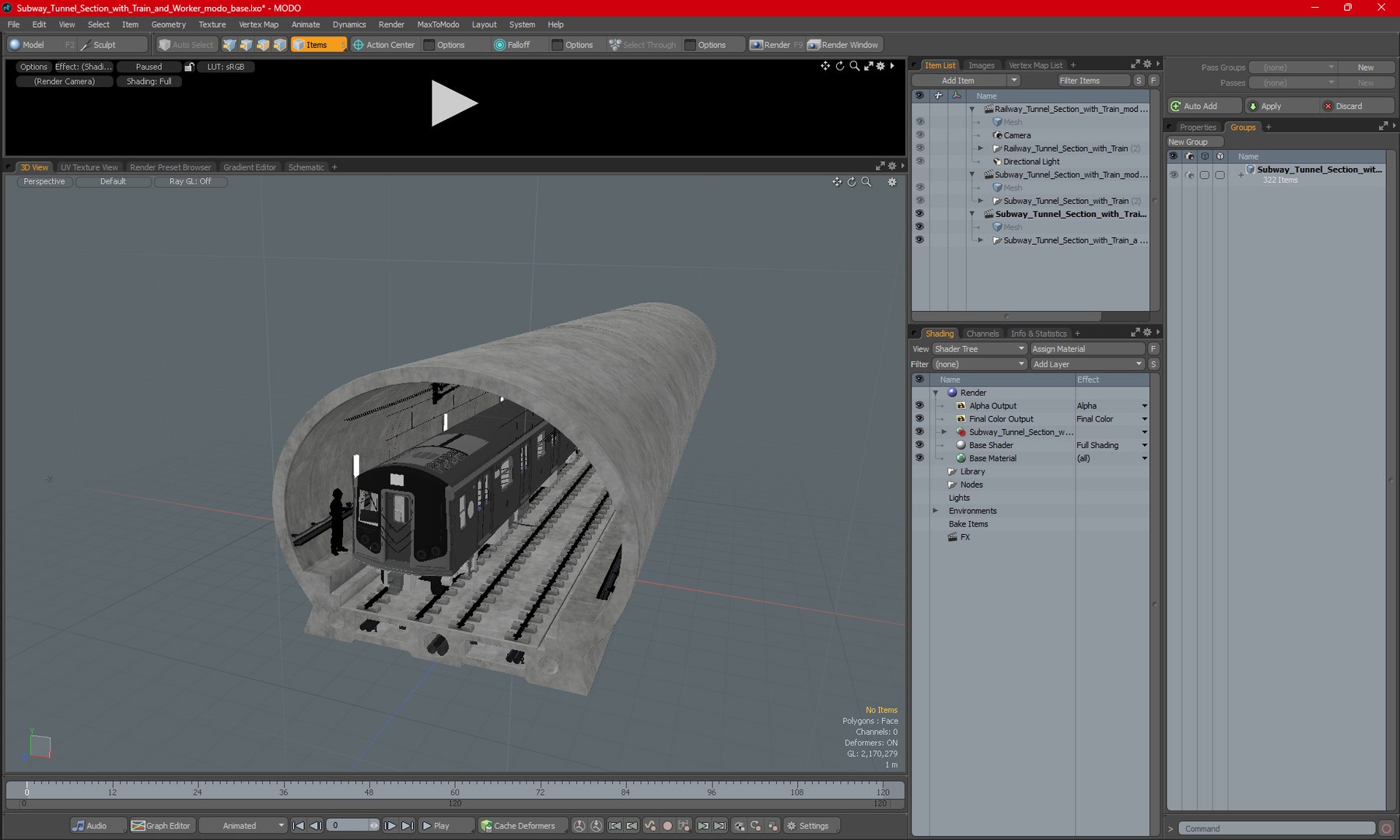
Task: Click preview panel rotate icon
Action: point(840,66)
